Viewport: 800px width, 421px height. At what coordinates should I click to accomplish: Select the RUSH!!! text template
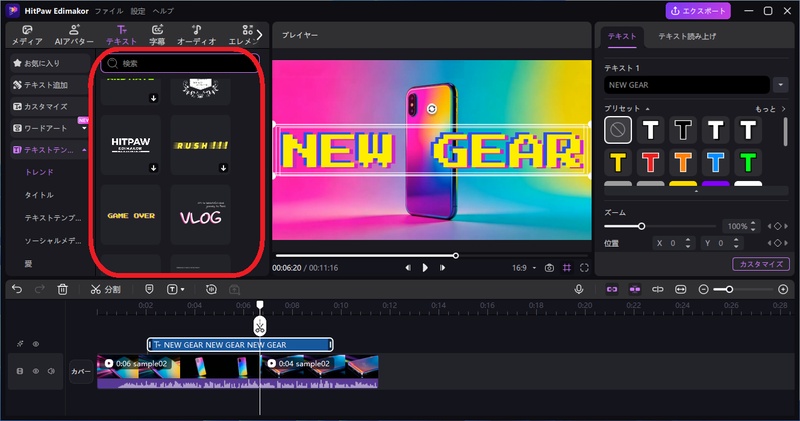coord(201,145)
